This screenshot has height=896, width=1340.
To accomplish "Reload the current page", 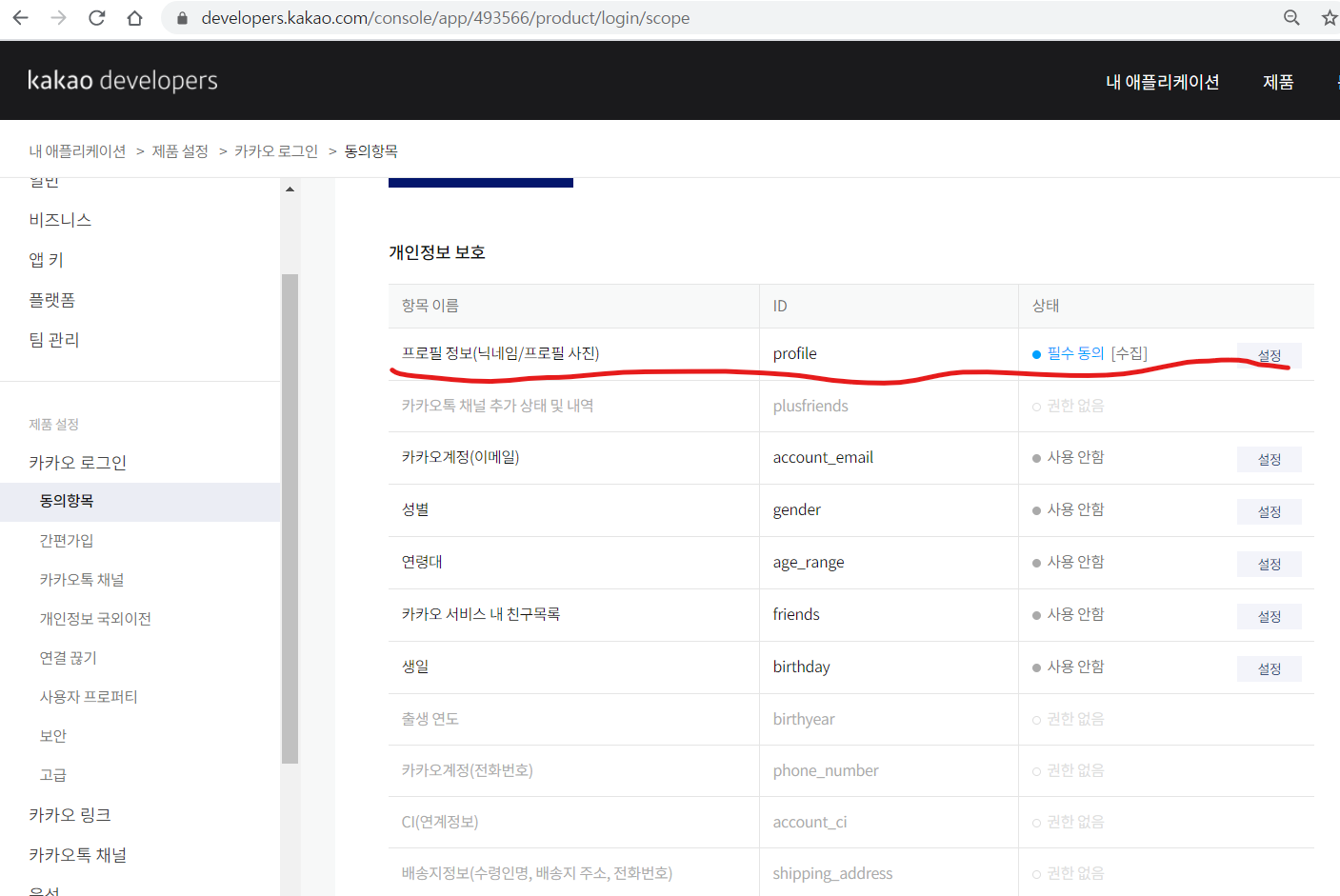I will 96,18.
